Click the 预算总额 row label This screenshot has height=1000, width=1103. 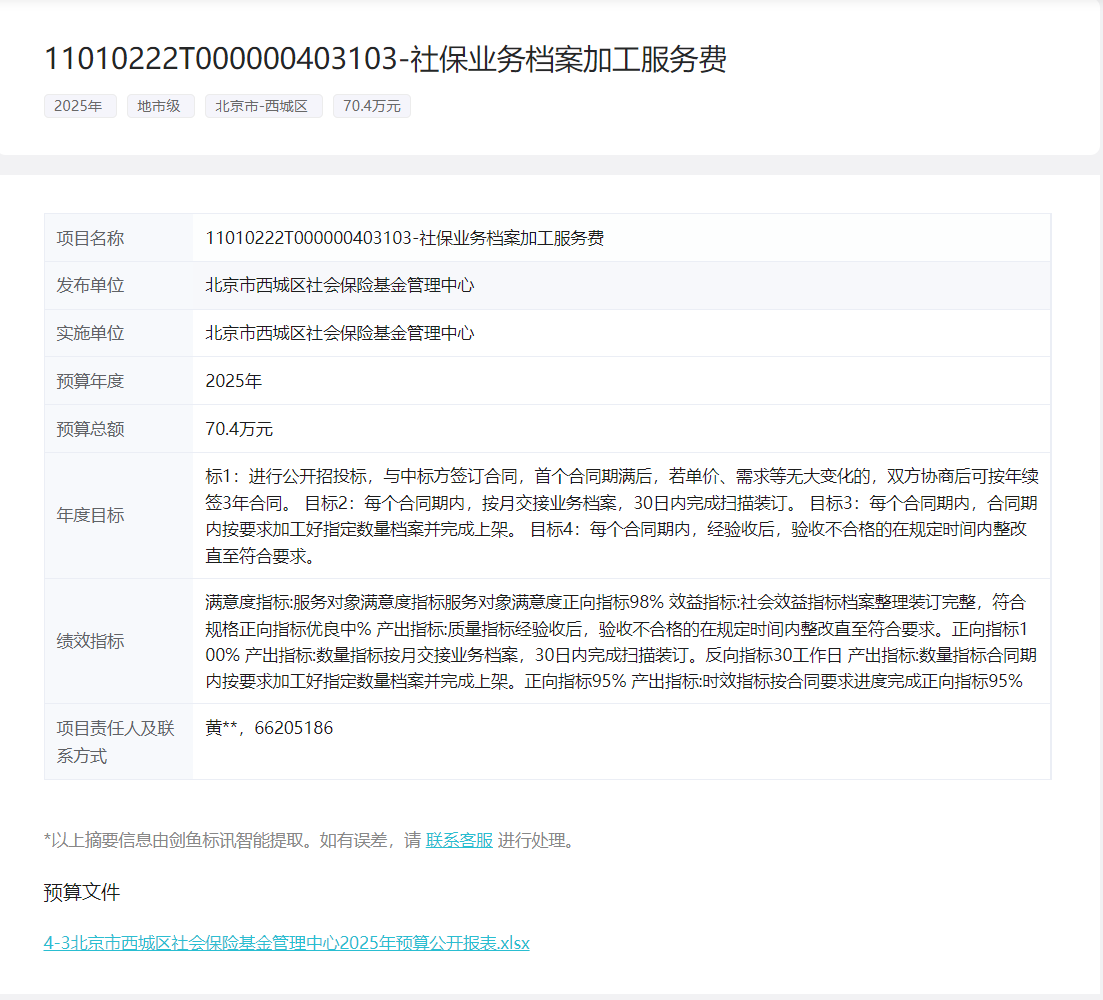(x=90, y=429)
